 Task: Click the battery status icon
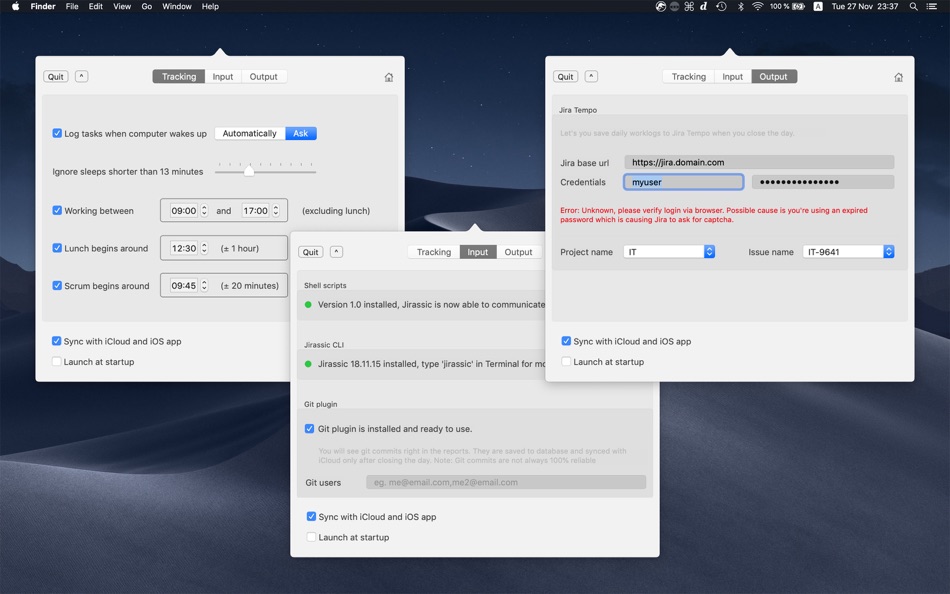coord(799,7)
